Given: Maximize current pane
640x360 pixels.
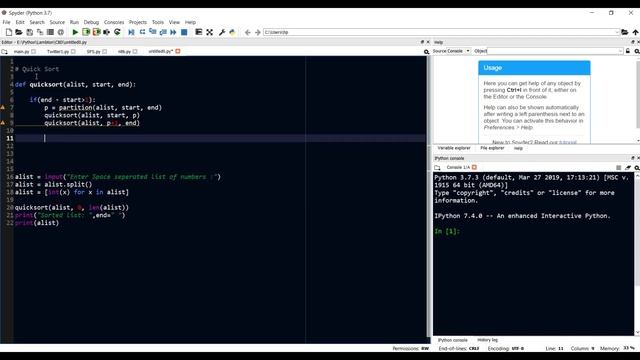Looking at the screenshot, I should (x=199, y=32).
